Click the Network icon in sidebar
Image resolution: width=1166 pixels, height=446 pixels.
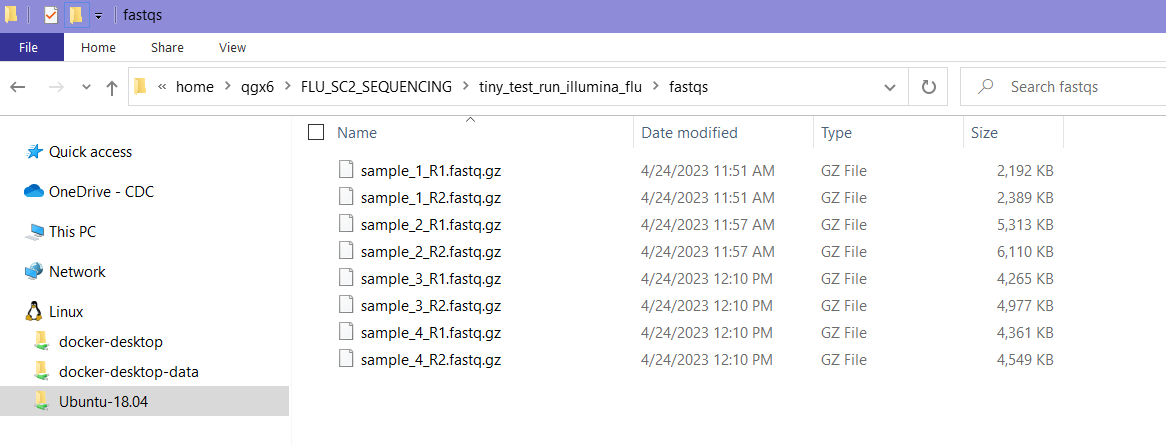tap(34, 271)
